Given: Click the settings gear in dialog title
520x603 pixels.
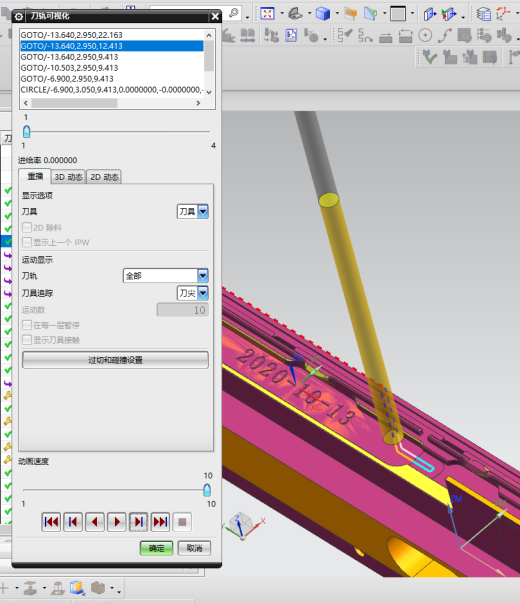Looking at the screenshot, I should point(18,17).
